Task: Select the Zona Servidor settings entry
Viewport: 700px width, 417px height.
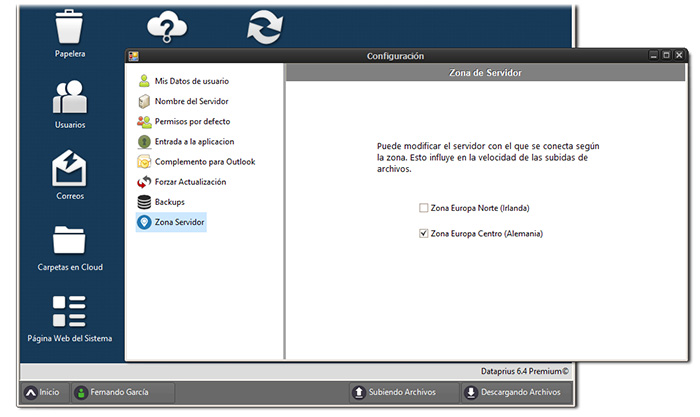Action: tap(171, 222)
